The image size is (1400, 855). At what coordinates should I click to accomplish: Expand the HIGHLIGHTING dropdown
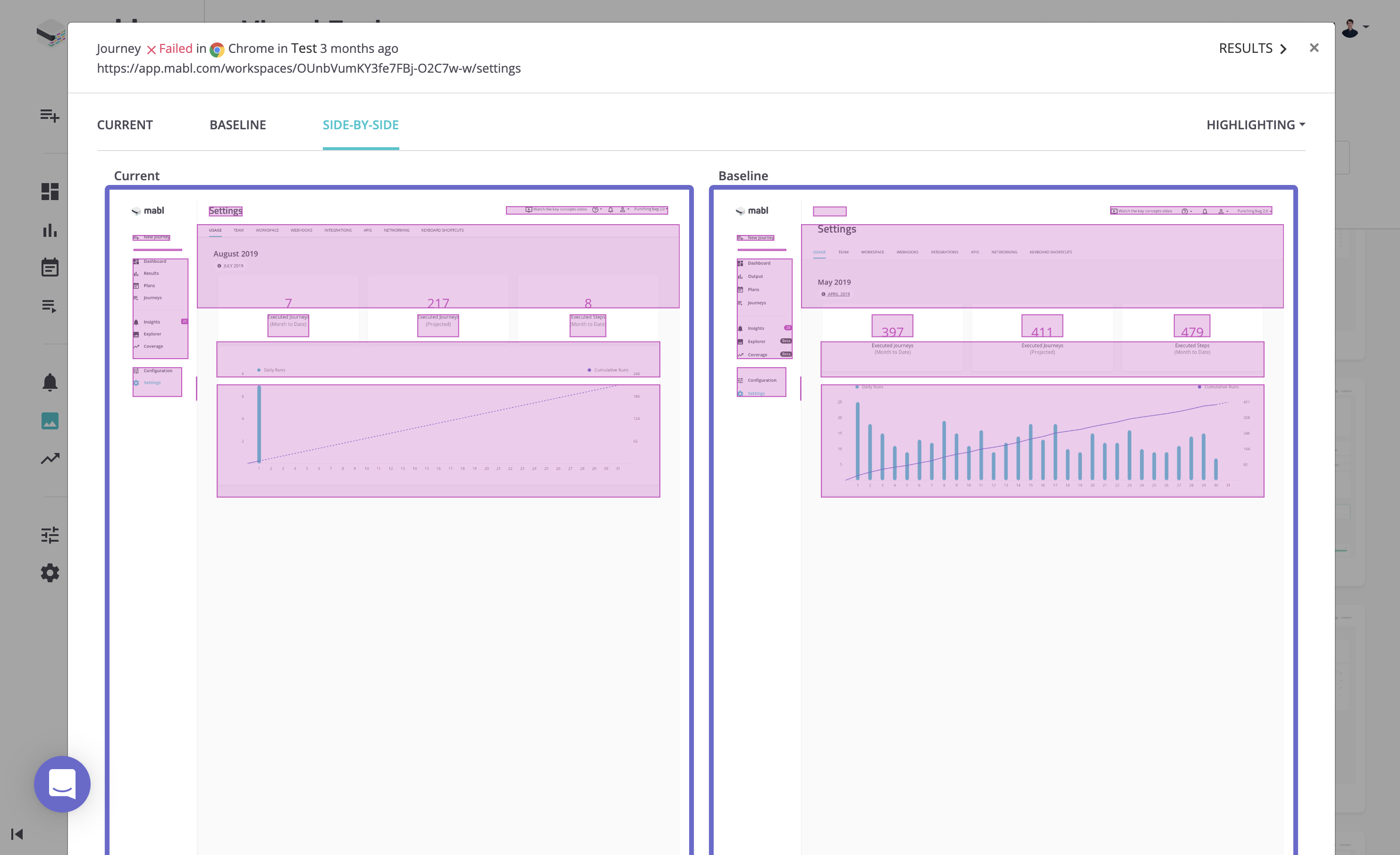[x=1255, y=125]
